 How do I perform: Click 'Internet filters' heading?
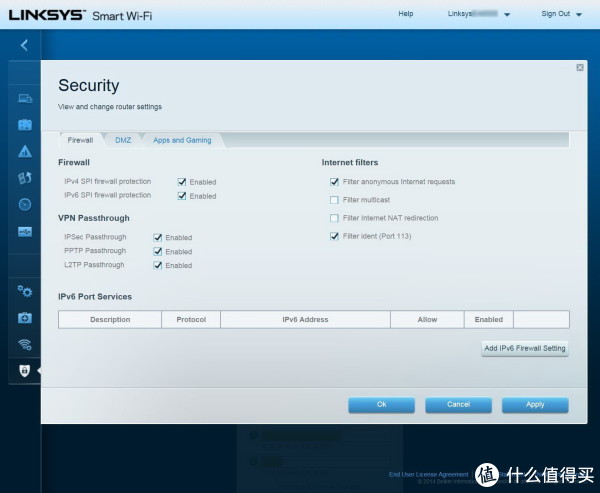click(x=350, y=162)
